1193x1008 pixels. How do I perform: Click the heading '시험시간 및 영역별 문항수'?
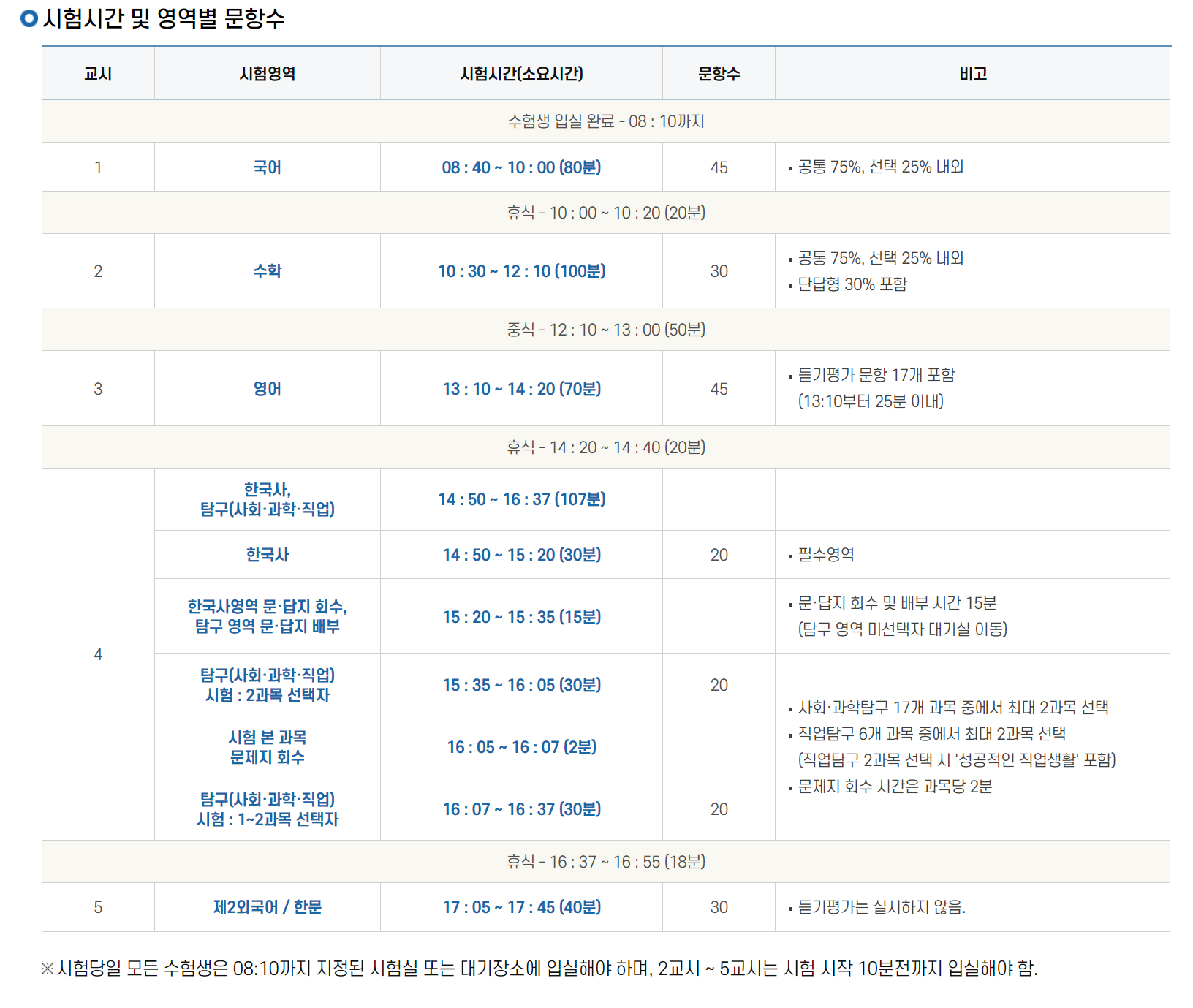(x=164, y=18)
